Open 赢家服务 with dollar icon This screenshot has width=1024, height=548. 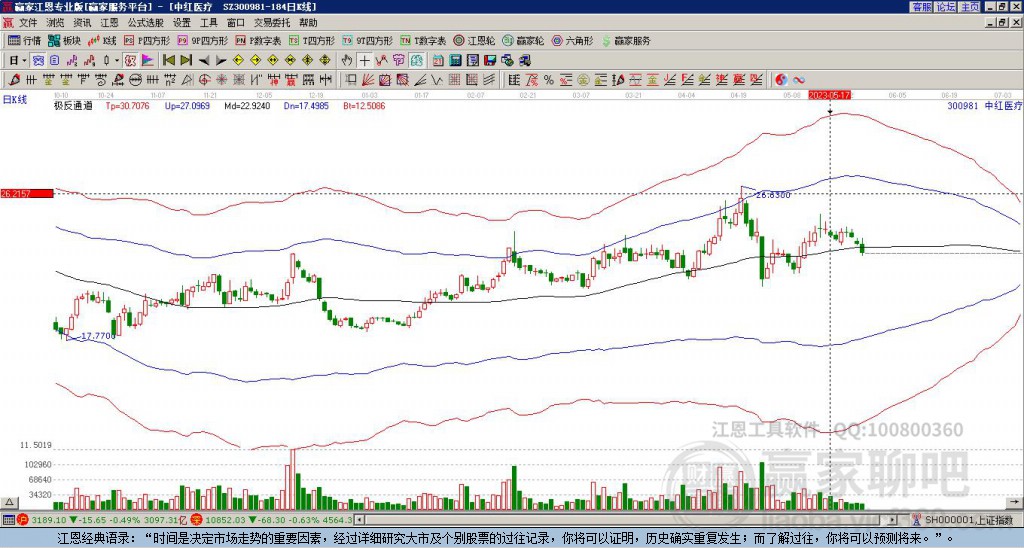626,40
